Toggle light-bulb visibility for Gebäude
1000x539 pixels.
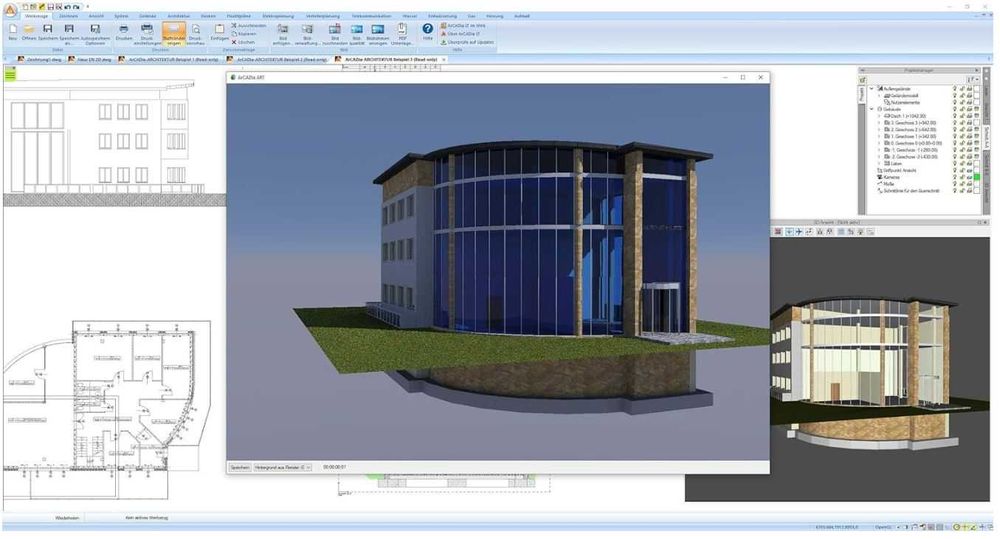coord(955,109)
